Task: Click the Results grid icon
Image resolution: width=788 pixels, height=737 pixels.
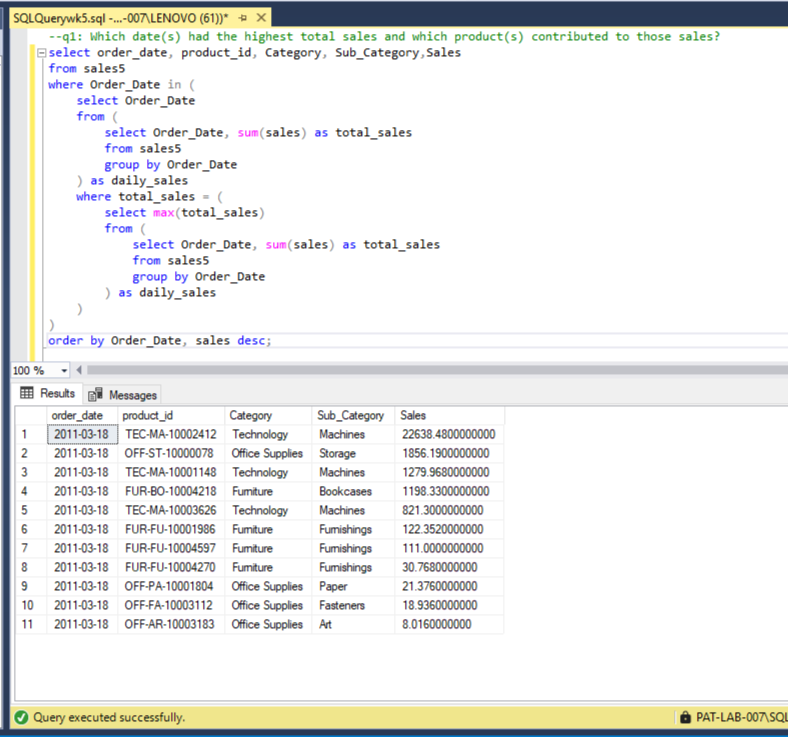Action: coord(27,393)
